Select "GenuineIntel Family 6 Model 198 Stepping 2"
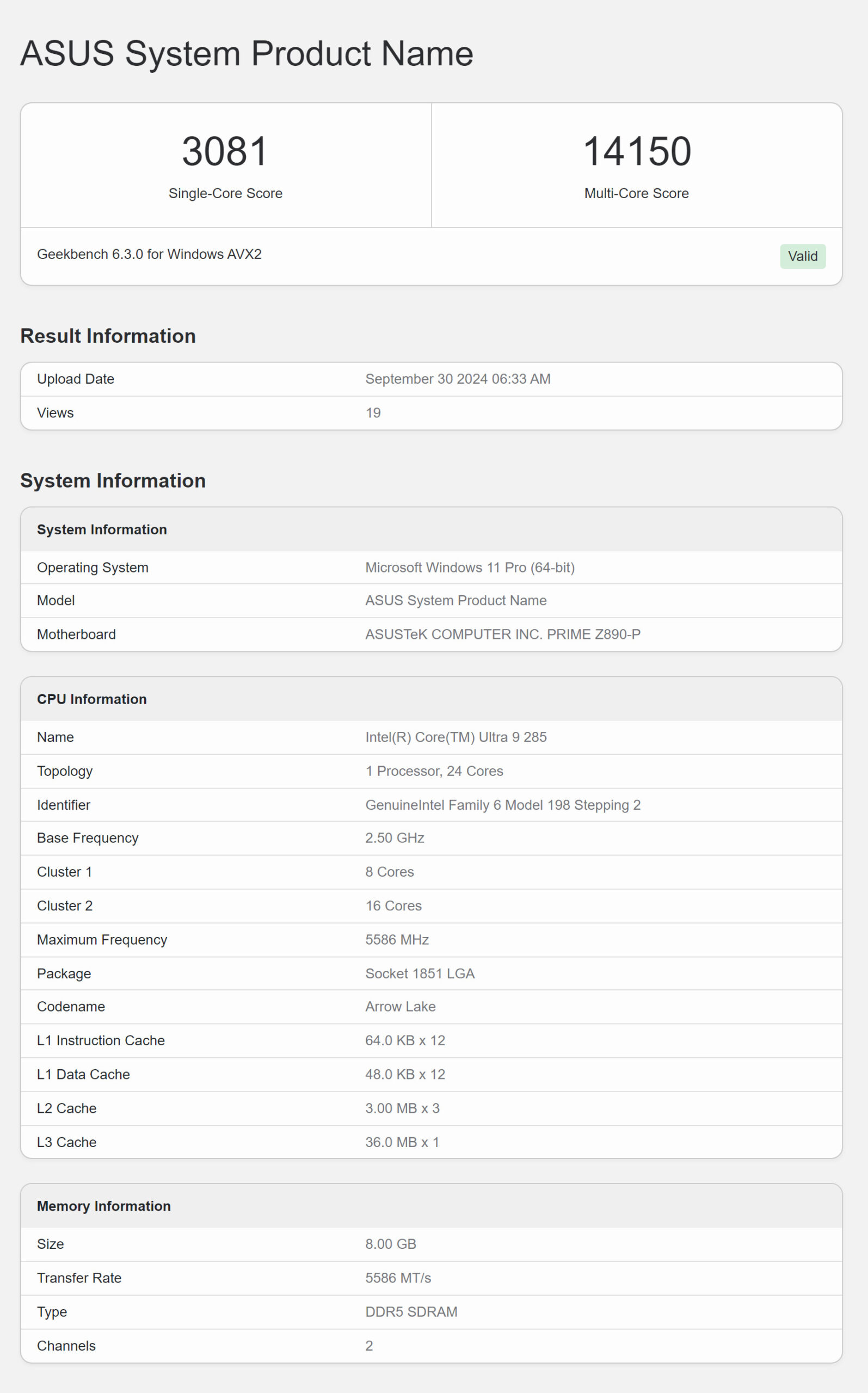 (x=503, y=805)
